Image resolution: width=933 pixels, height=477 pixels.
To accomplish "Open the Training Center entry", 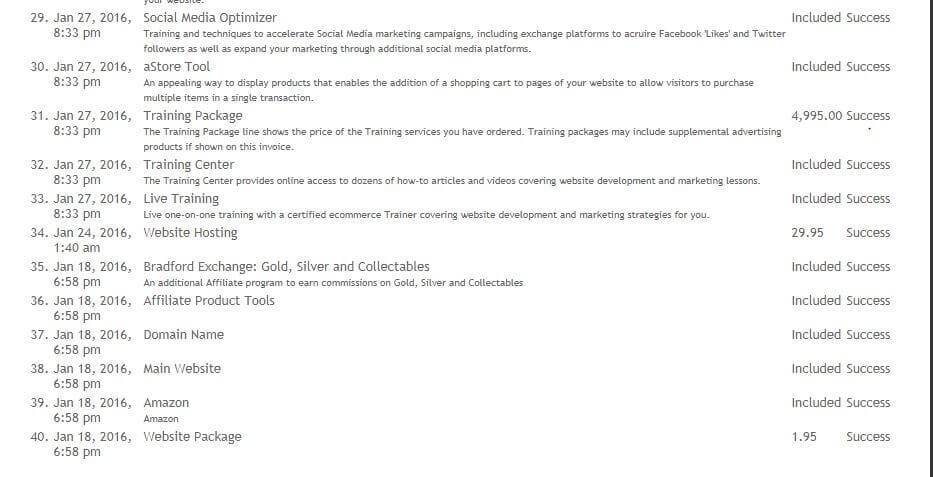I will (x=189, y=165).
